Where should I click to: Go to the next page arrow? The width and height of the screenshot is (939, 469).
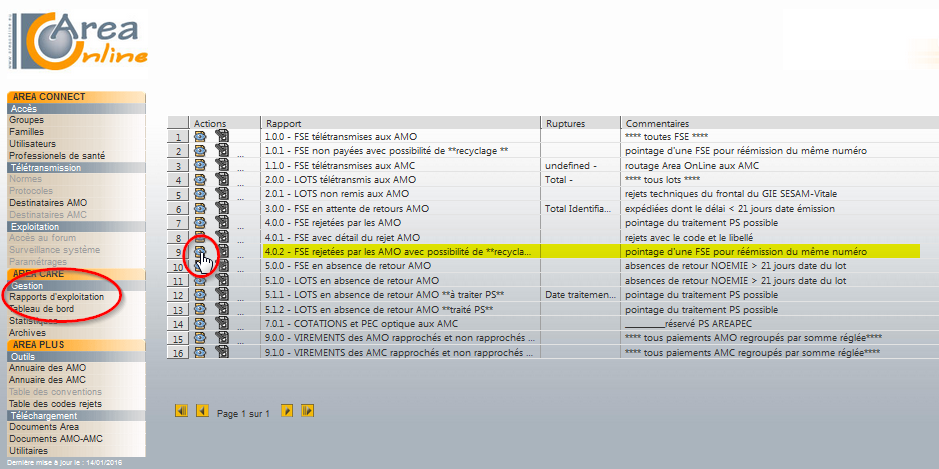[287, 411]
